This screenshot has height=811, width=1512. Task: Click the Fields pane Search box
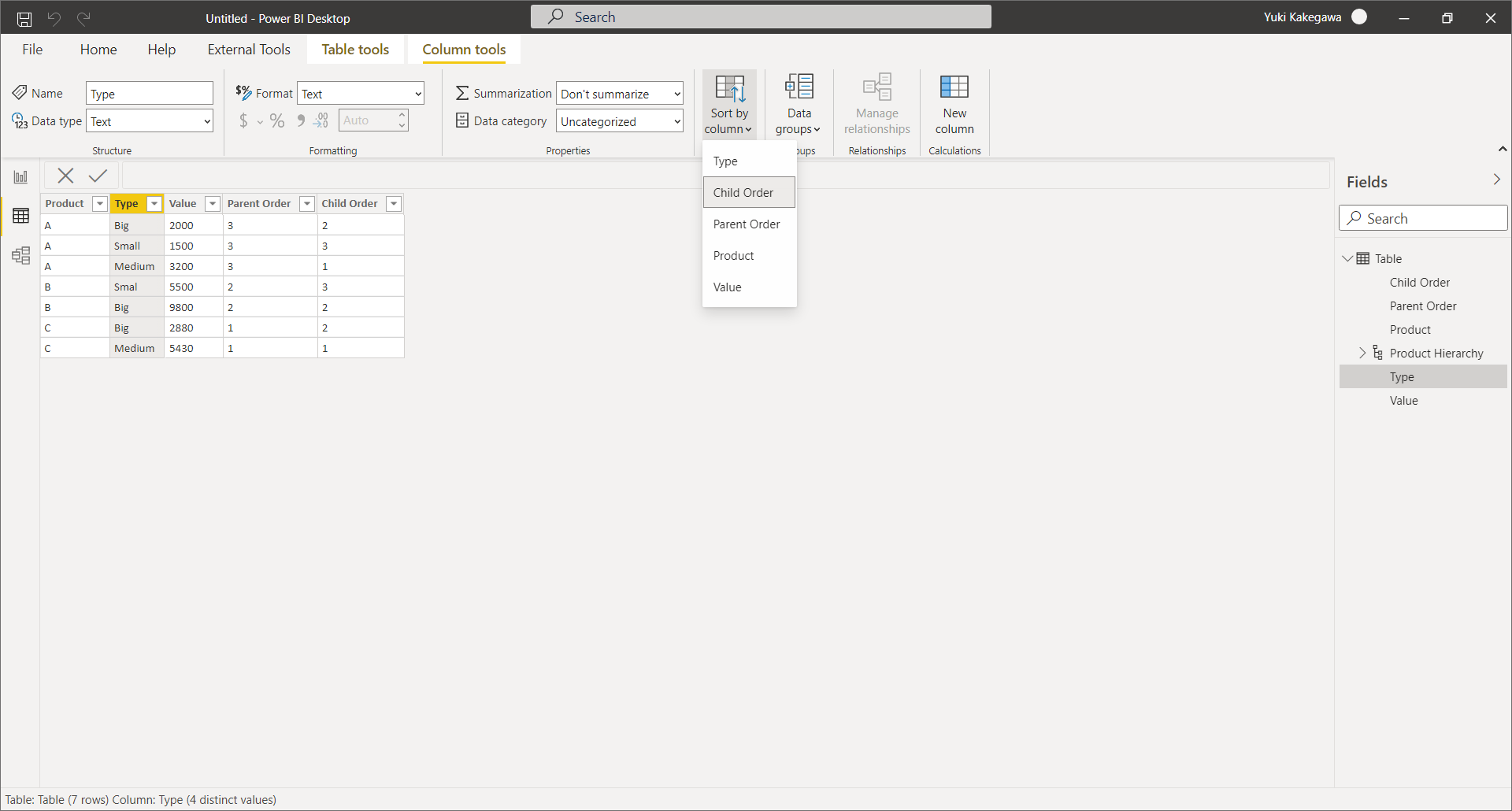[1423, 218]
